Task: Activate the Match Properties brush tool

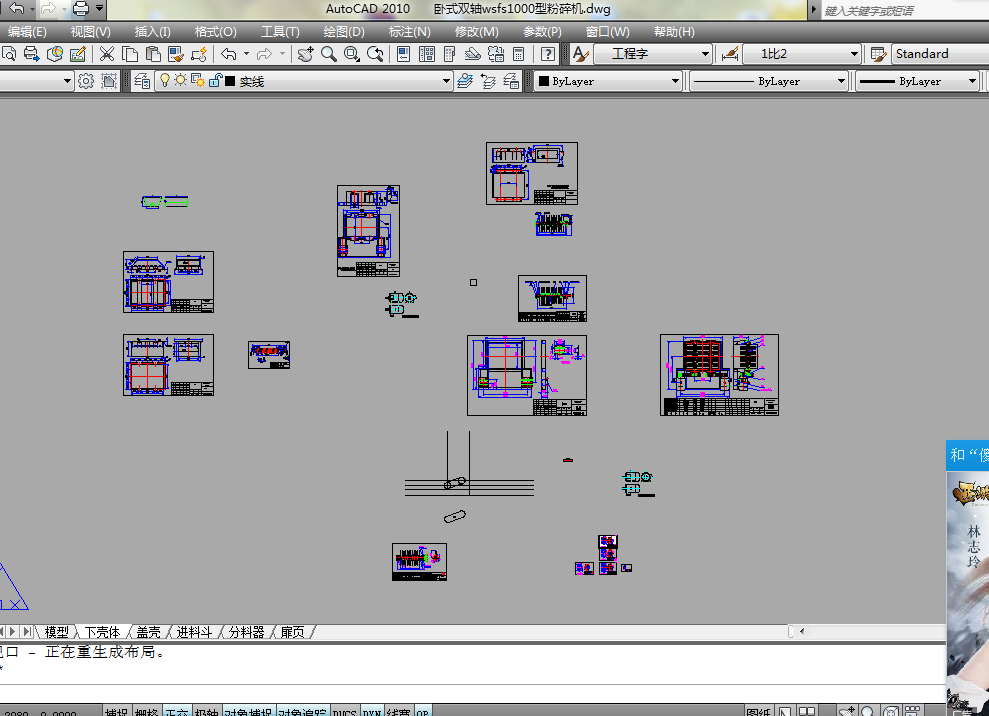Action: click(x=175, y=54)
